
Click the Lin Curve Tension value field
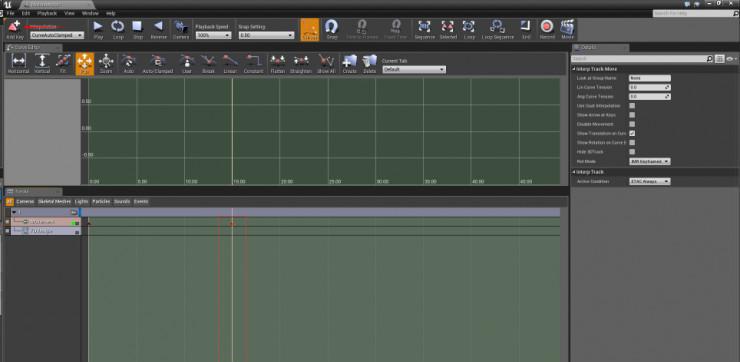649,87
